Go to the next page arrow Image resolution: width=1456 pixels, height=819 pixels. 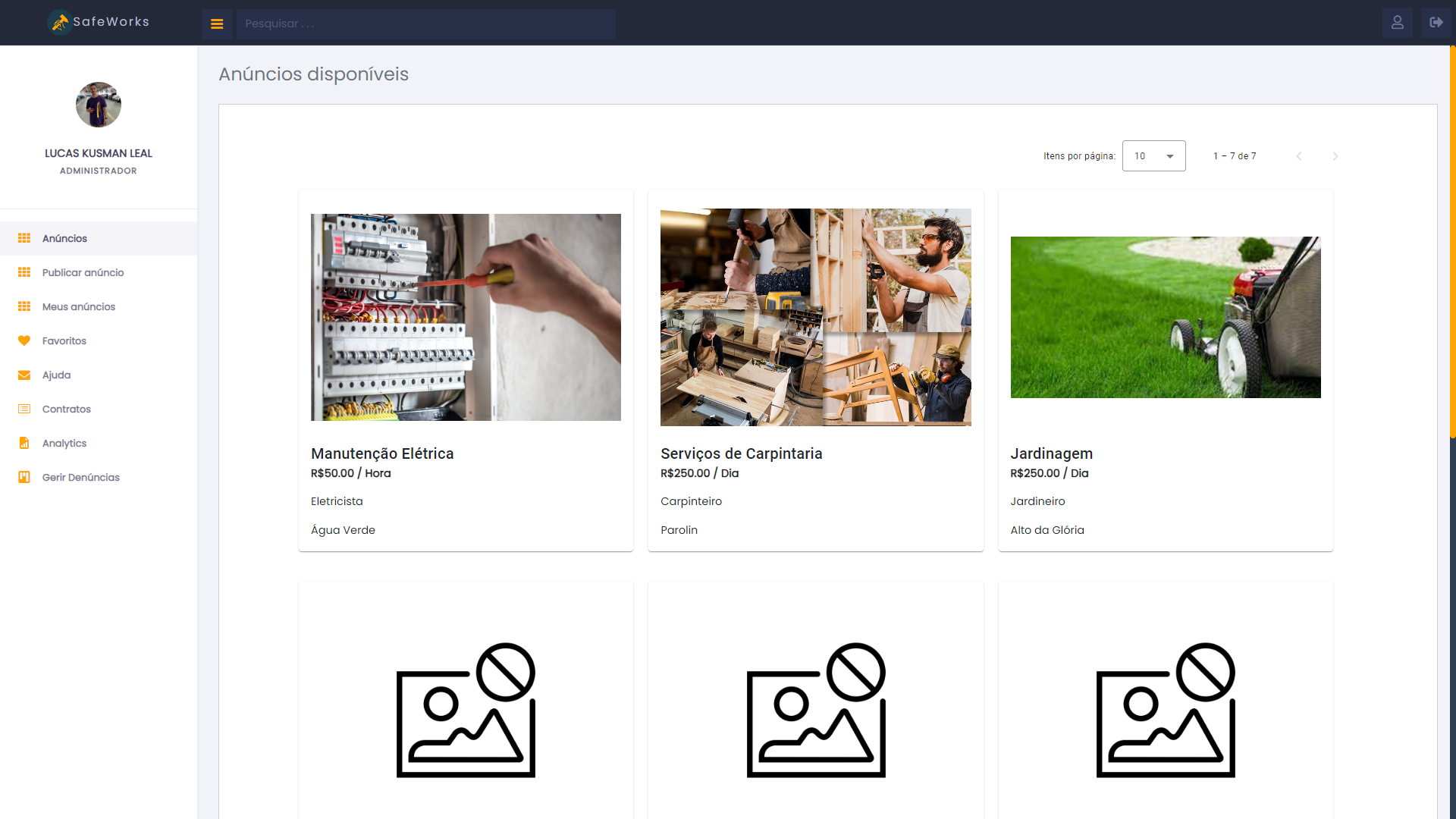(x=1335, y=156)
